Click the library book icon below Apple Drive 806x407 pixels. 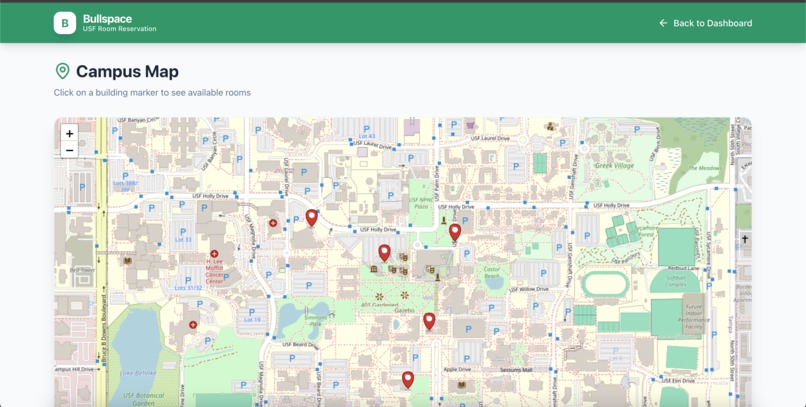coord(462,385)
